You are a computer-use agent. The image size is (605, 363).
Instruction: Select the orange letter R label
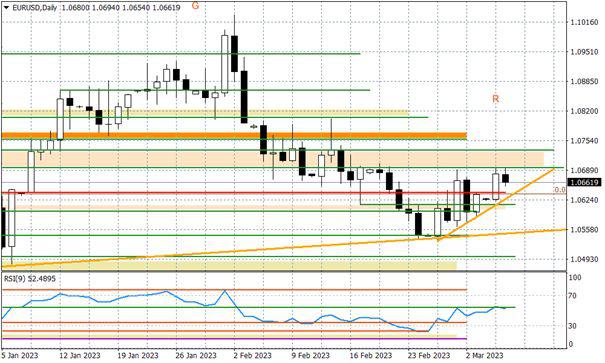coord(495,99)
